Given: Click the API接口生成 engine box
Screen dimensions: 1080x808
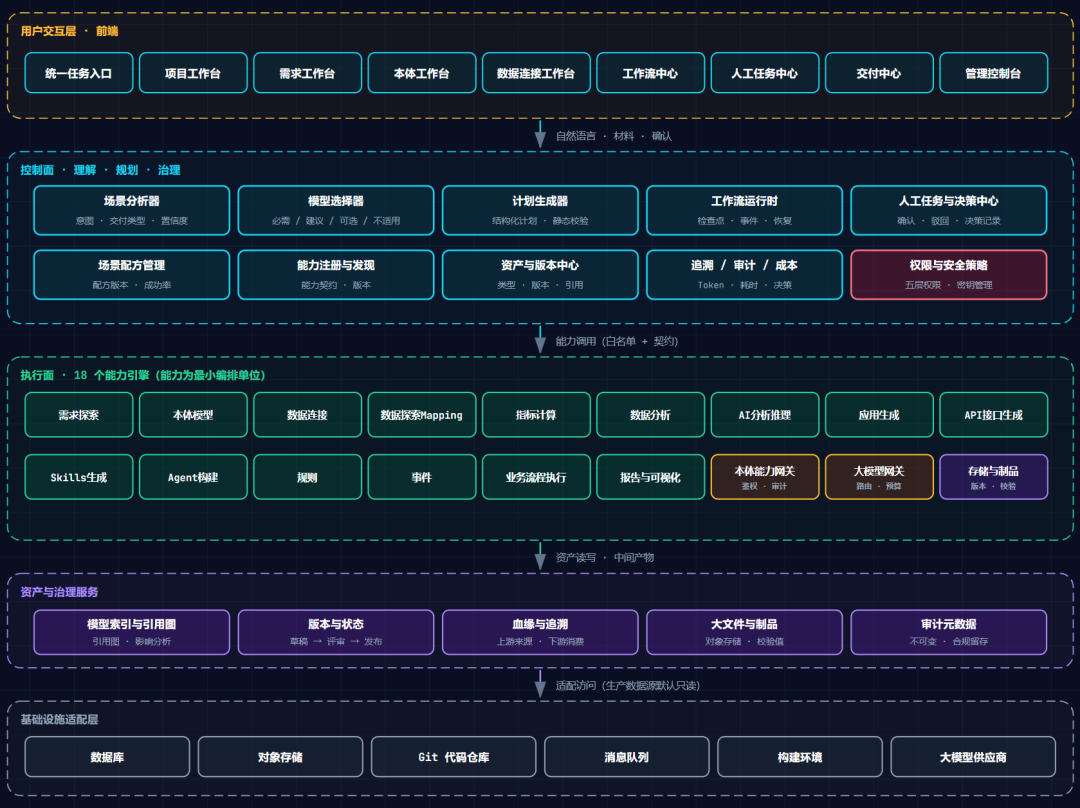Looking at the screenshot, I should pos(993,415).
